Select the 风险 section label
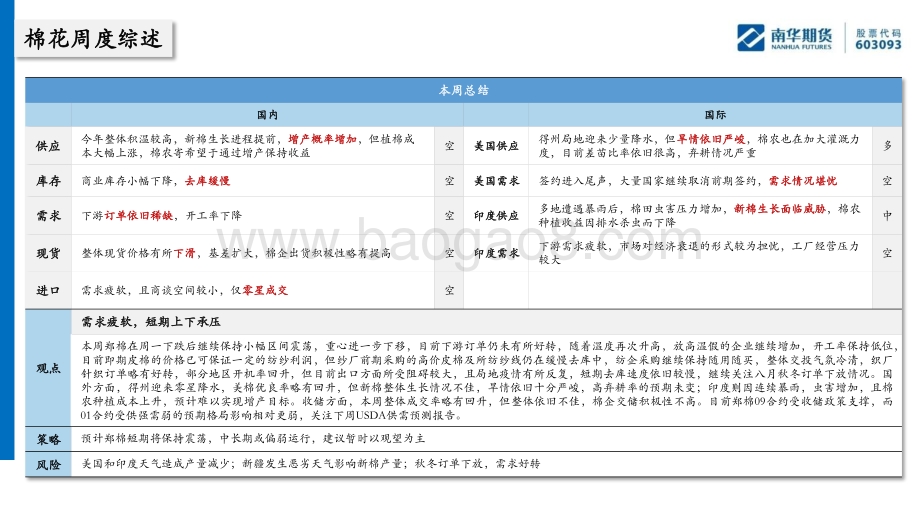 [x=48, y=465]
